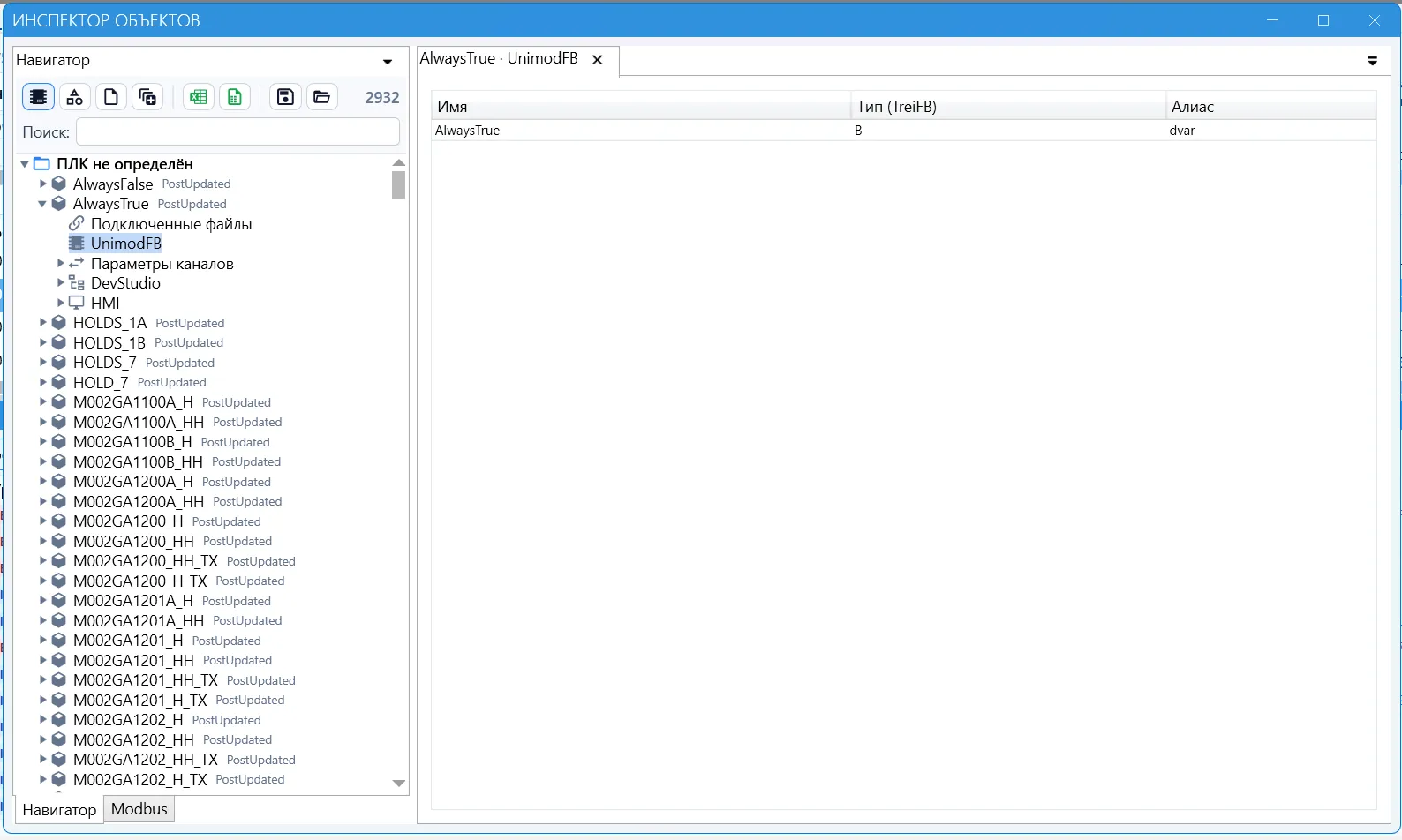The image size is (1402, 840).
Task: Switch to the Навигатор bottom tab
Action: pyautogui.click(x=59, y=809)
